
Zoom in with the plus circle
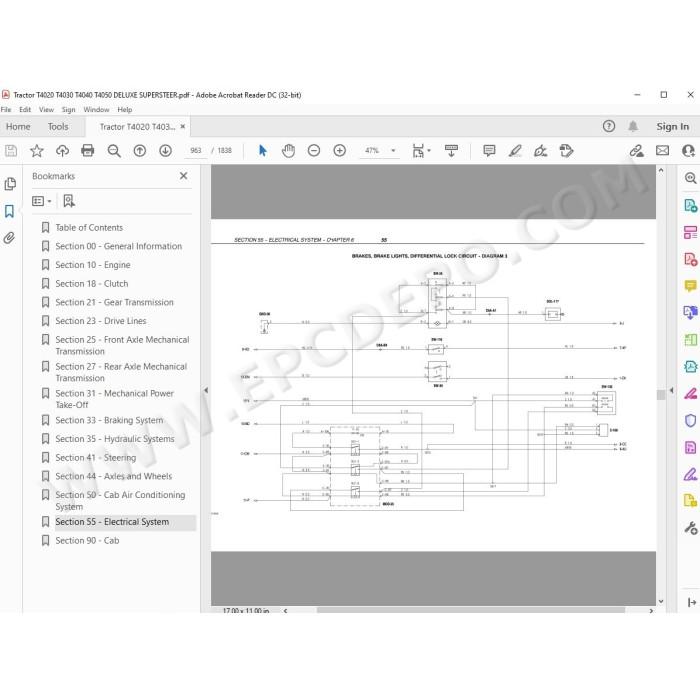click(x=340, y=151)
